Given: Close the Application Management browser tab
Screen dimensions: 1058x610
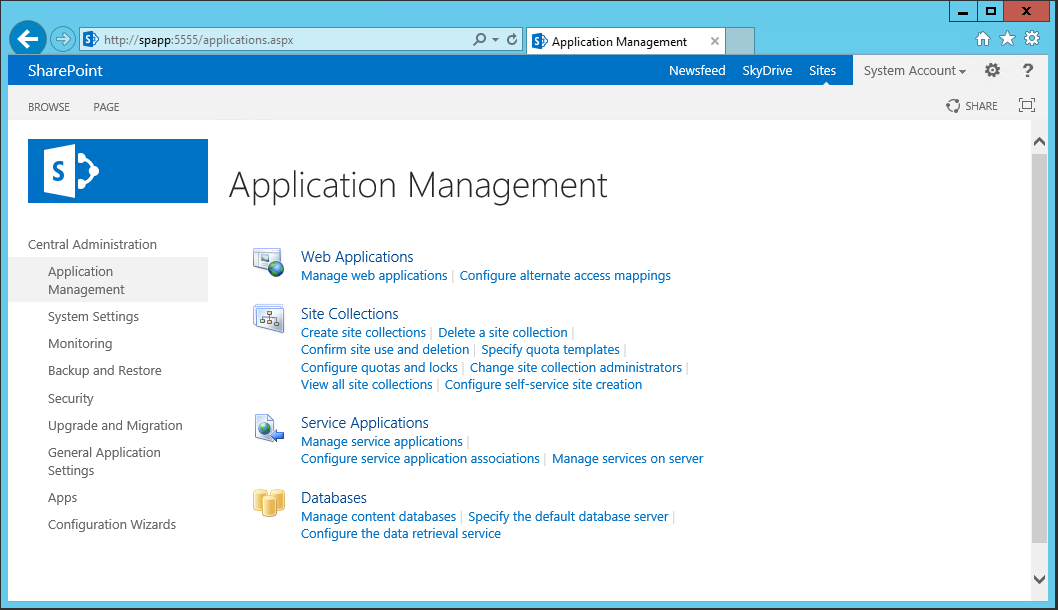Looking at the screenshot, I should (715, 41).
